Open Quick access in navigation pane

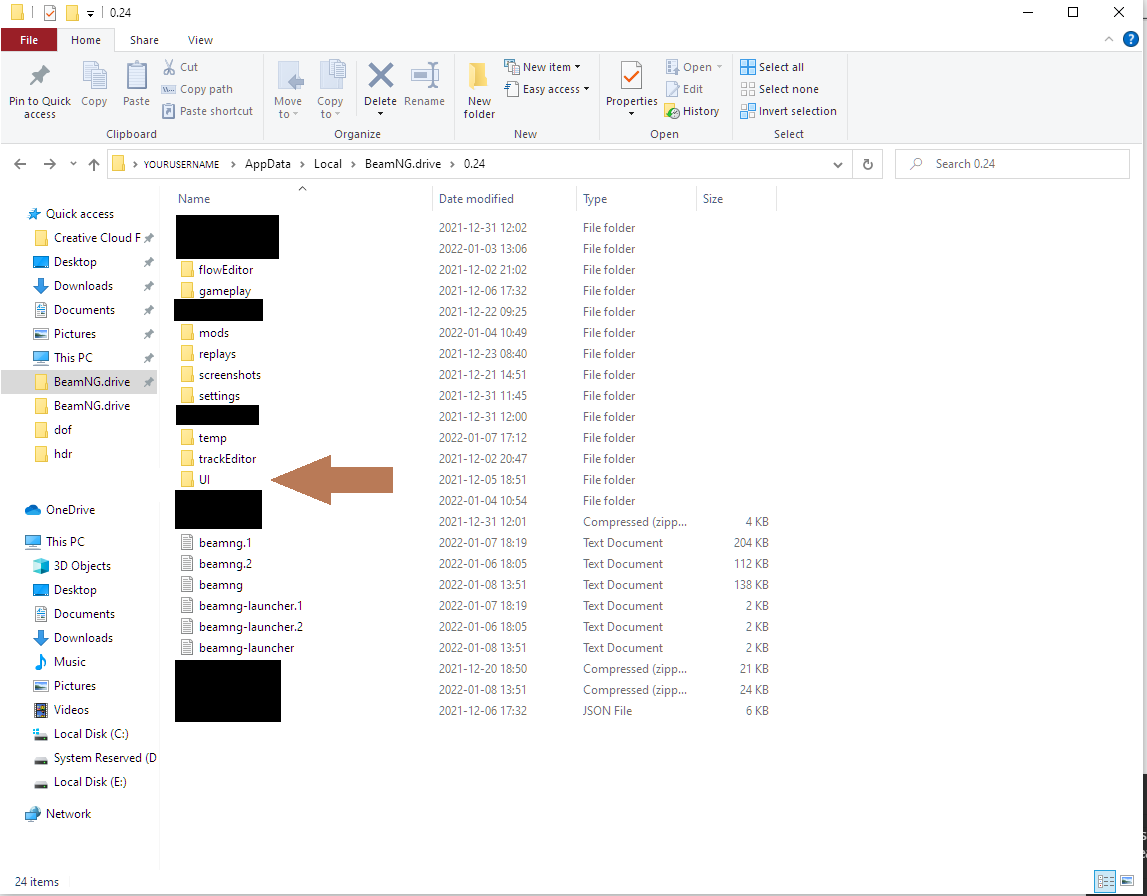(x=80, y=214)
